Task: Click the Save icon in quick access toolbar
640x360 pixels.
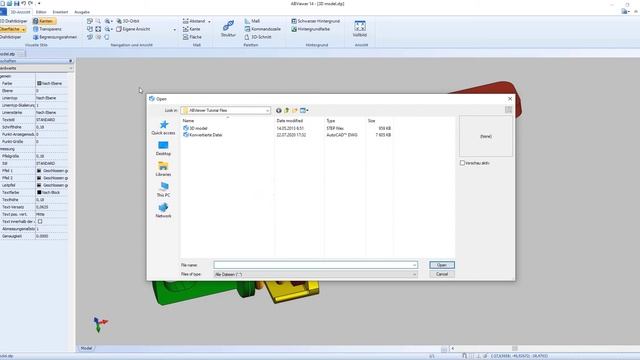Action: pyautogui.click(x=16, y=3)
